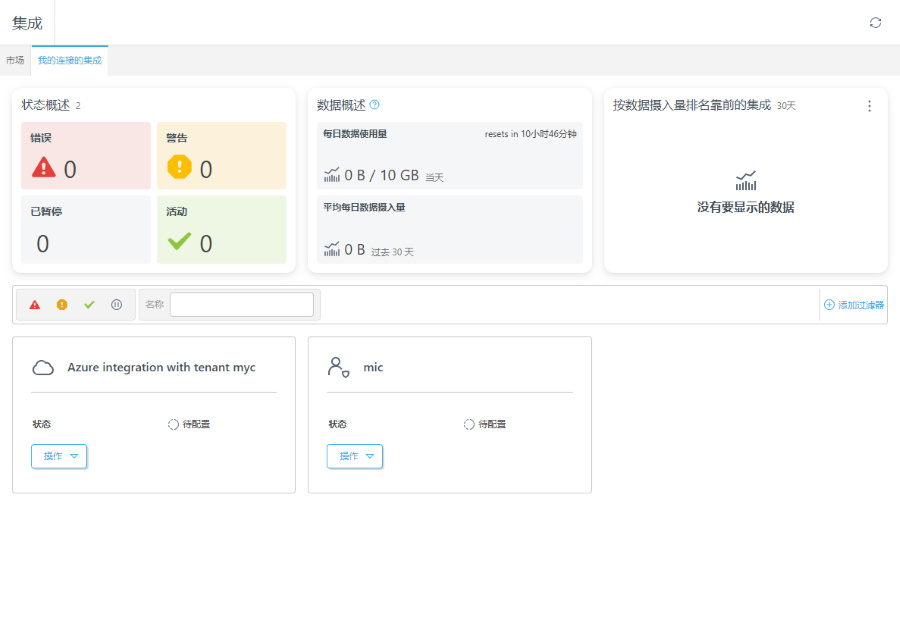Refresh the integrations page
The height and width of the screenshot is (633, 900).
(x=875, y=22)
